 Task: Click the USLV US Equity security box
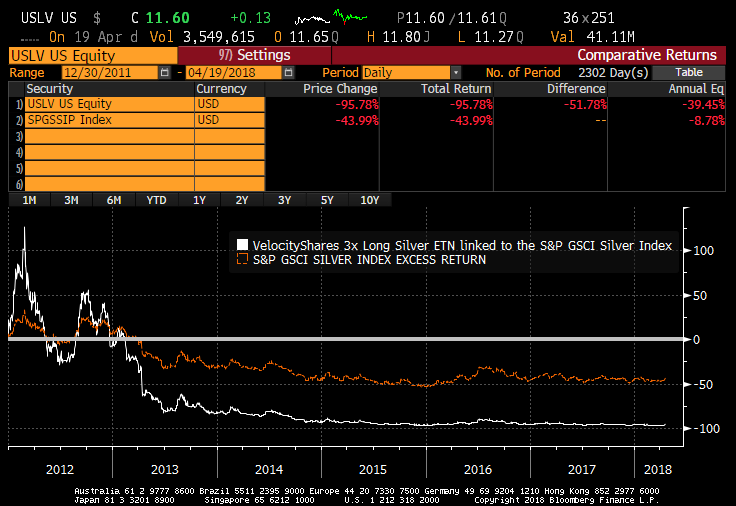click(93, 56)
